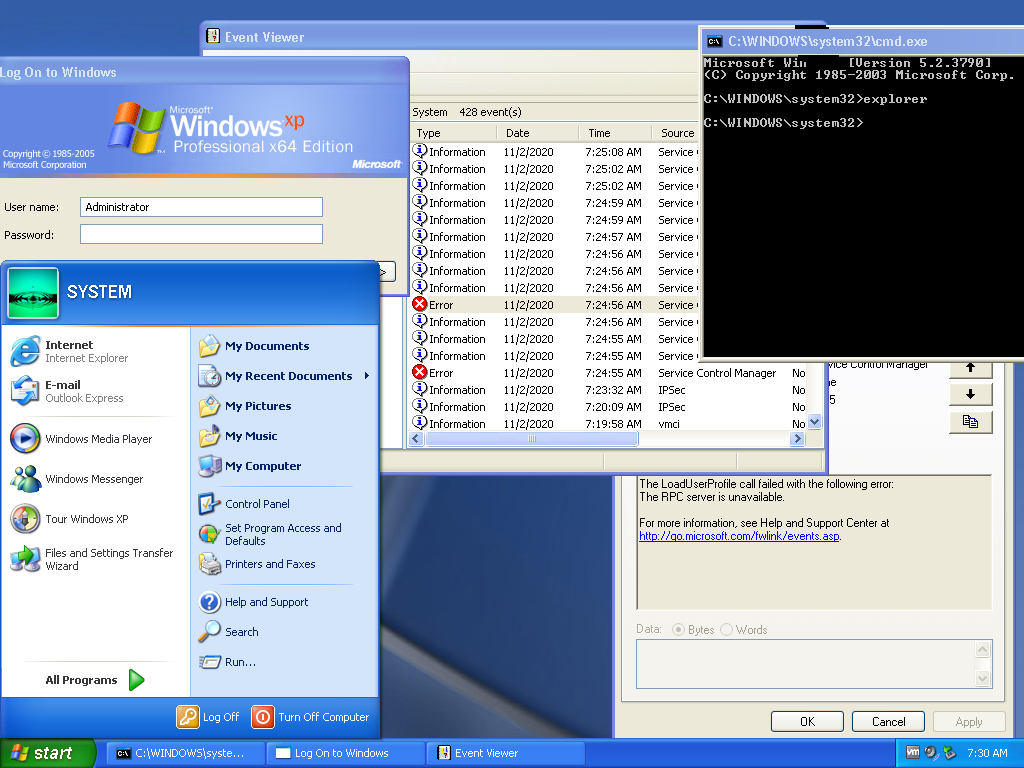1024x768 pixels.
Task: Click the 7:30 AM system clock
Action: click(987, 753)
